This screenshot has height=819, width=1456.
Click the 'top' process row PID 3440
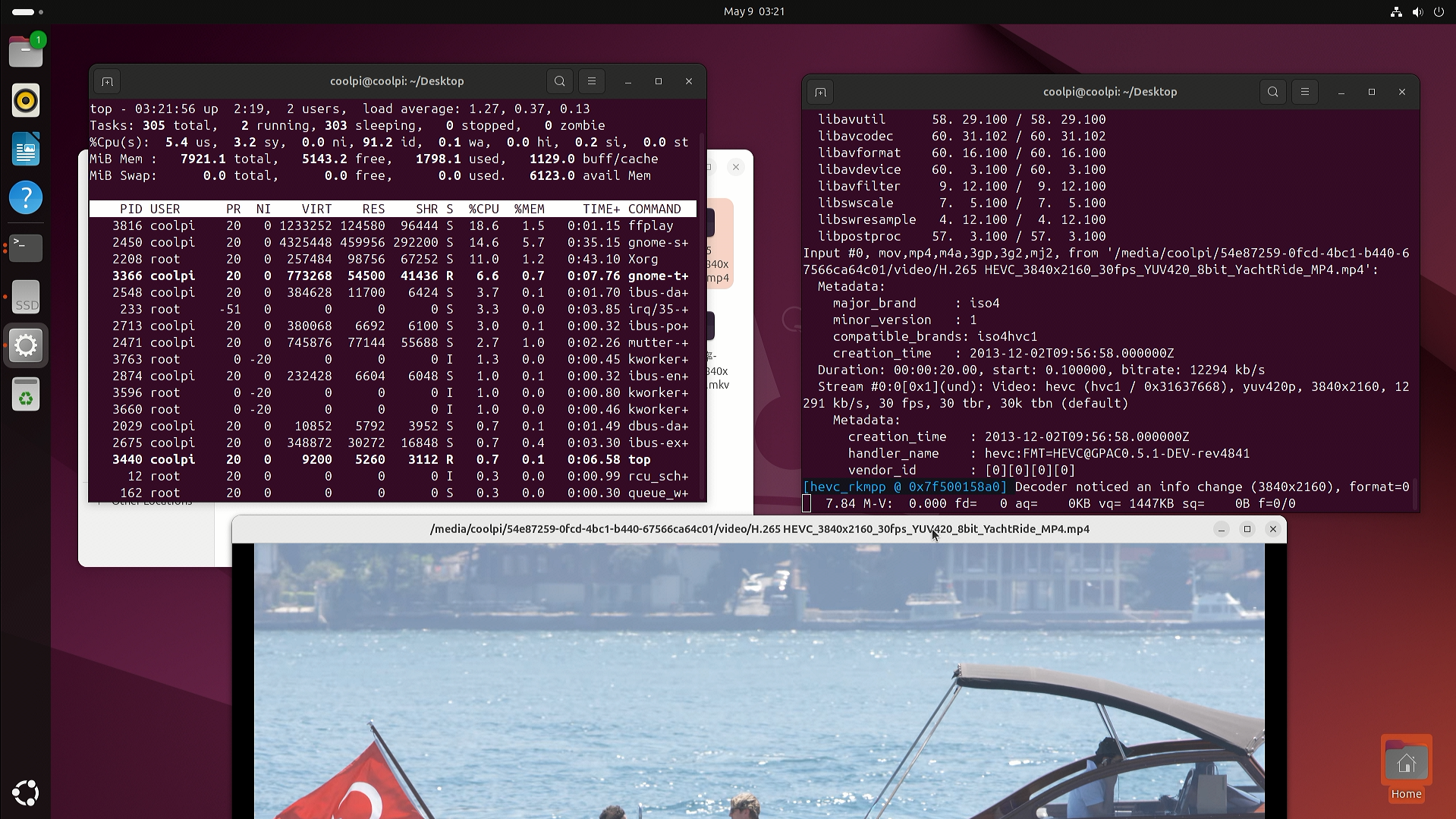(393, 459)
